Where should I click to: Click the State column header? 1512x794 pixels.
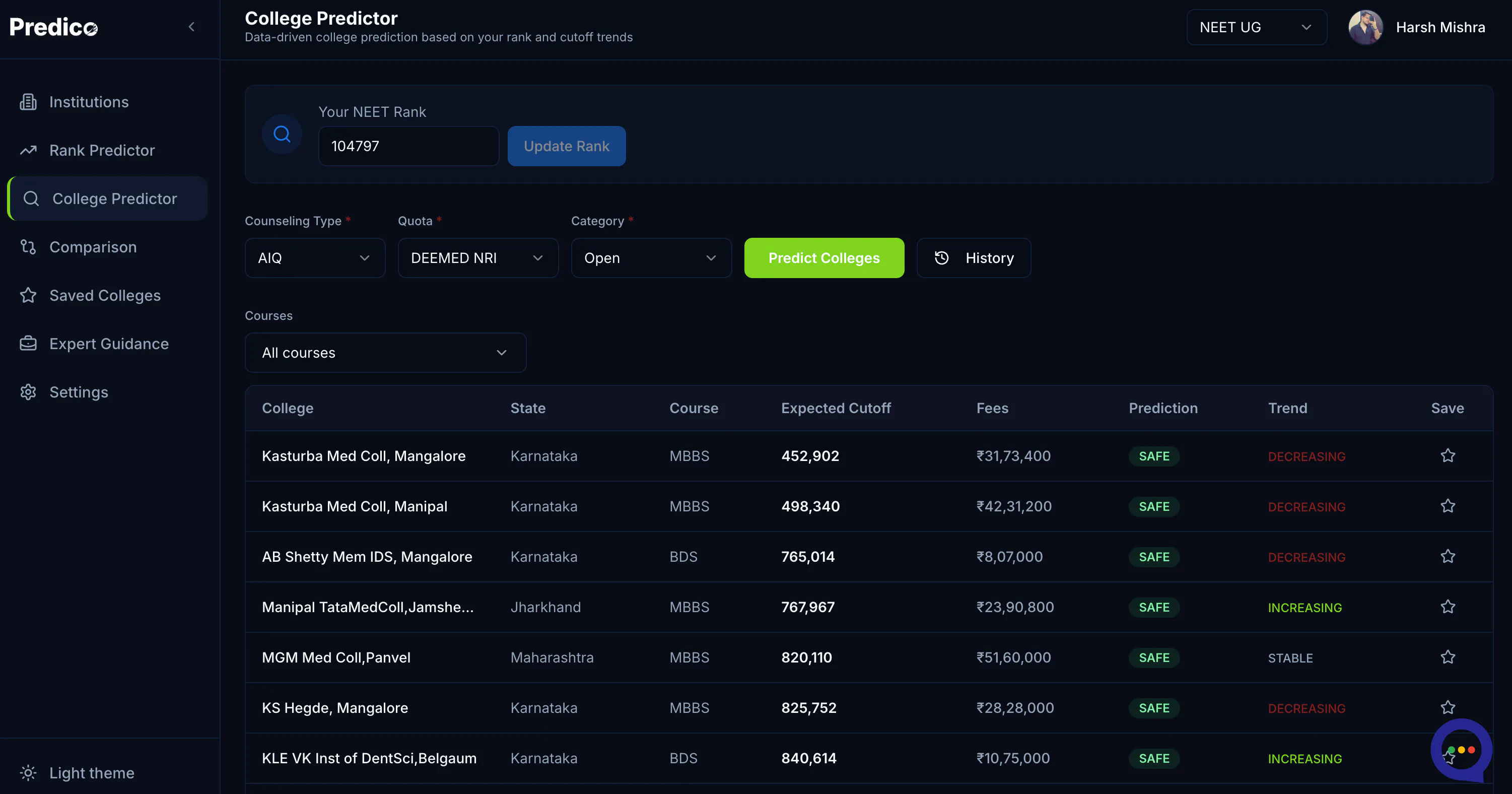(x=528, y=408)
